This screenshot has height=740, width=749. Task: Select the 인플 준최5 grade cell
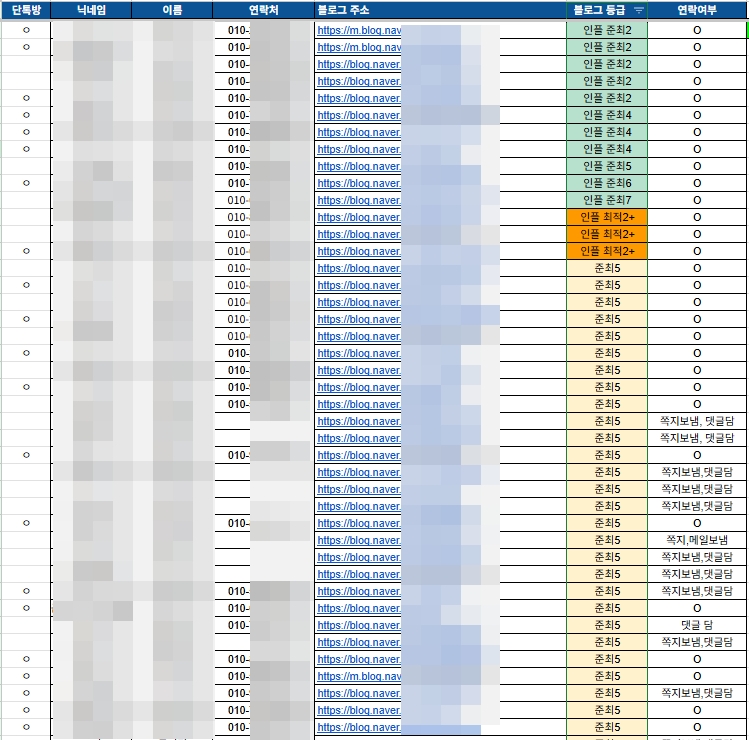click(606, 166)
